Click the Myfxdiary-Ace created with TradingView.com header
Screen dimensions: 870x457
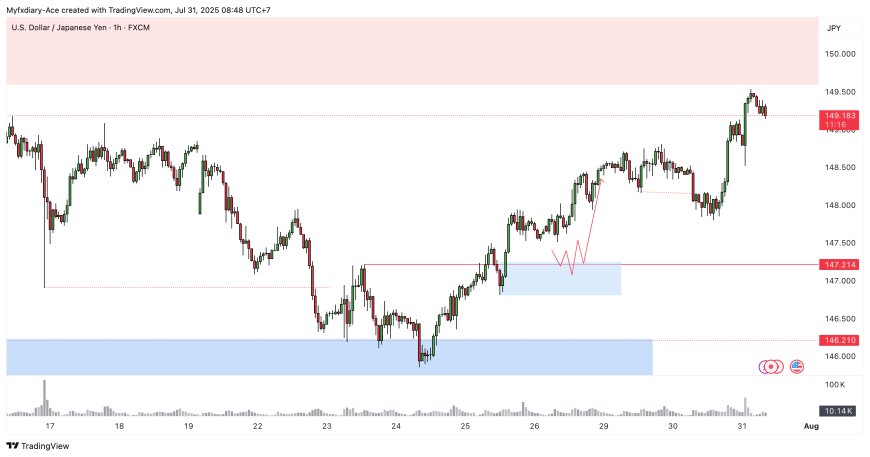pos(138,9)
